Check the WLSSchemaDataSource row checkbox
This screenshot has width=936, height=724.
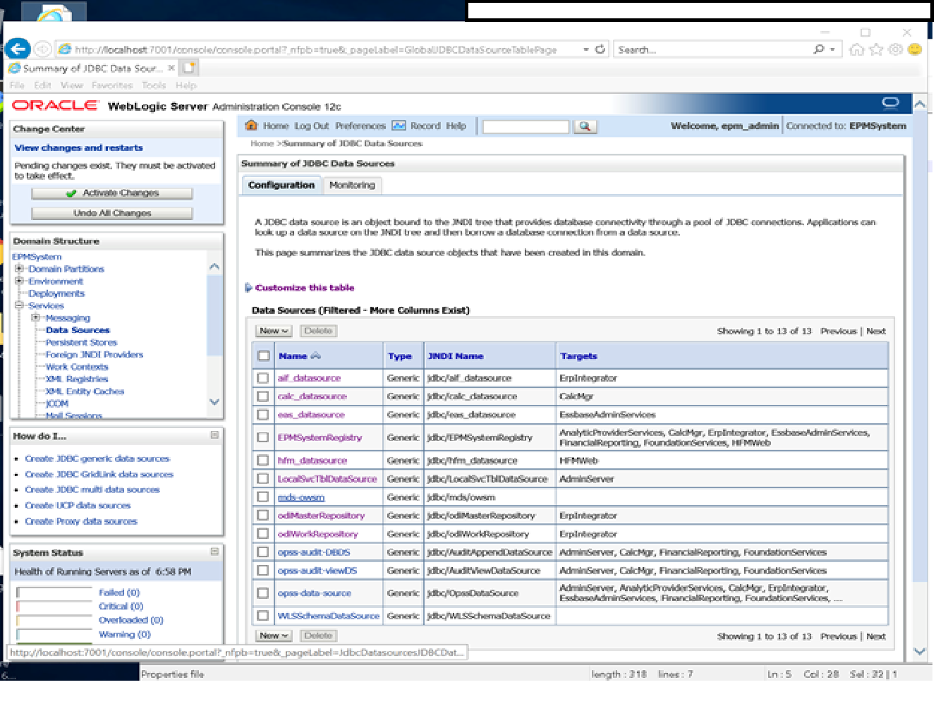(x=263, y=615)
